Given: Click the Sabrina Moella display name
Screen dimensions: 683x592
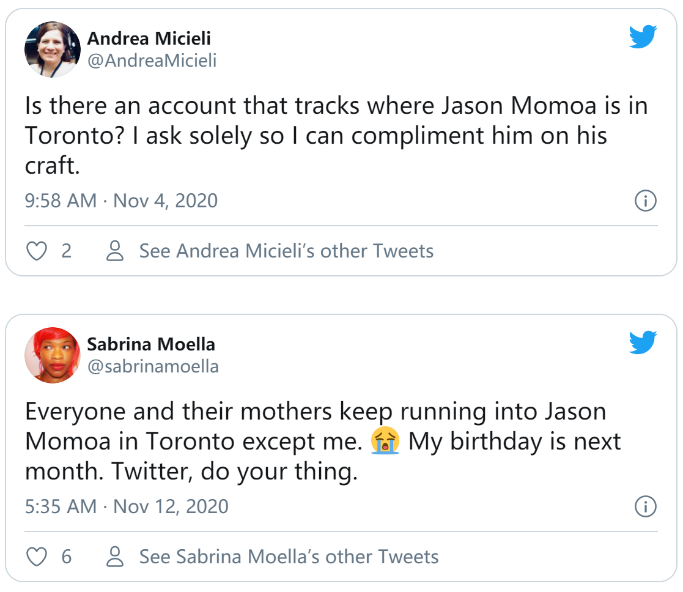Looking at the screenshot, I should tap(151, 344).
